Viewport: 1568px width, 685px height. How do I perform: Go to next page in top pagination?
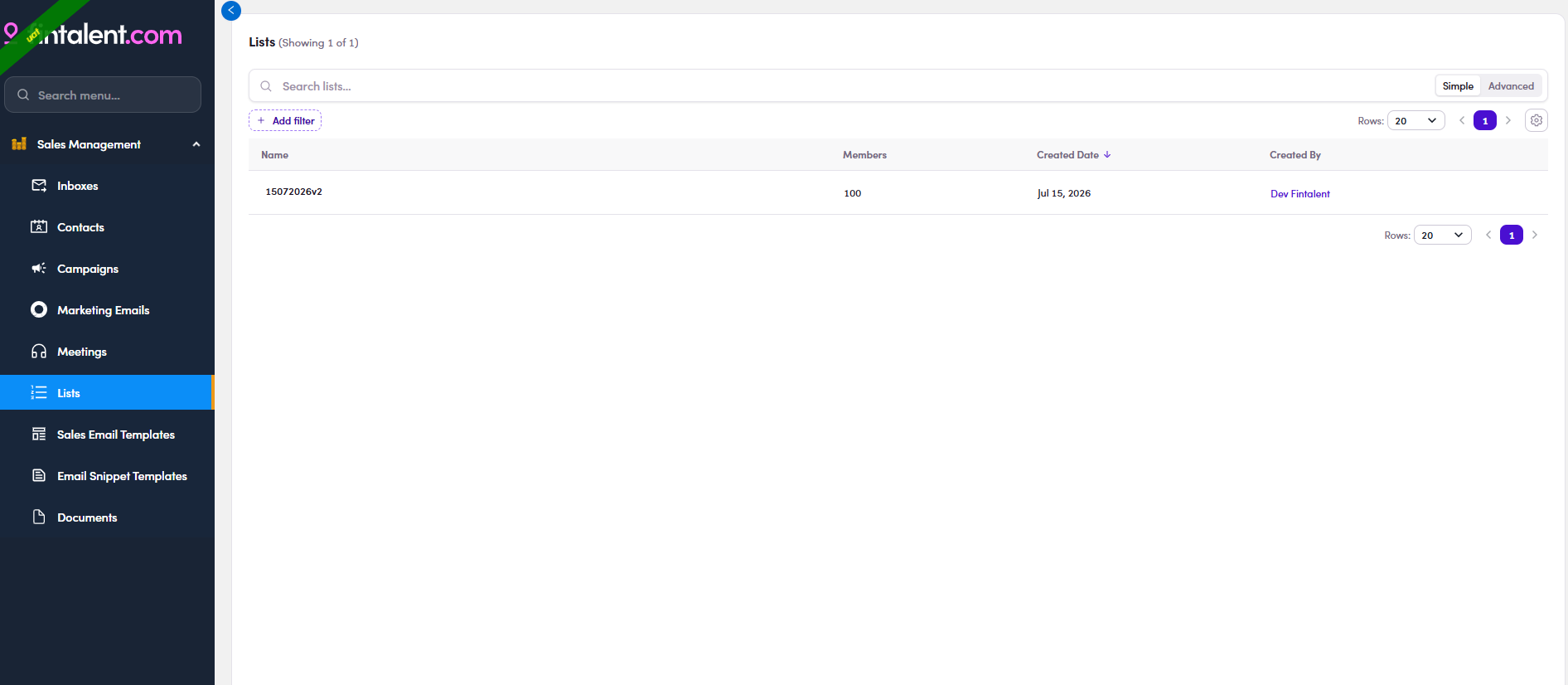pos(1508,120)
